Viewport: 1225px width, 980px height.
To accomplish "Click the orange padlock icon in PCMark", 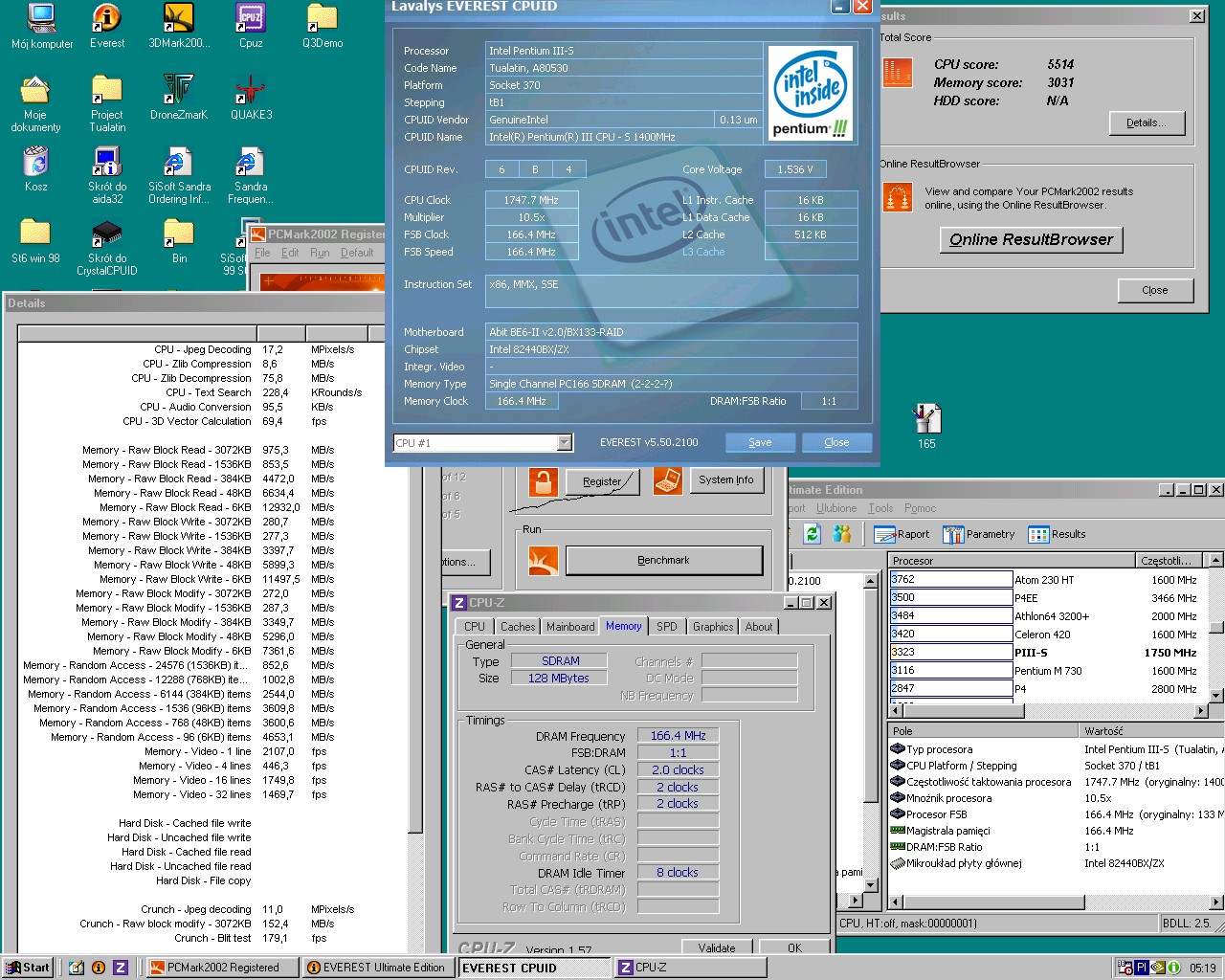I will (543, 480).
